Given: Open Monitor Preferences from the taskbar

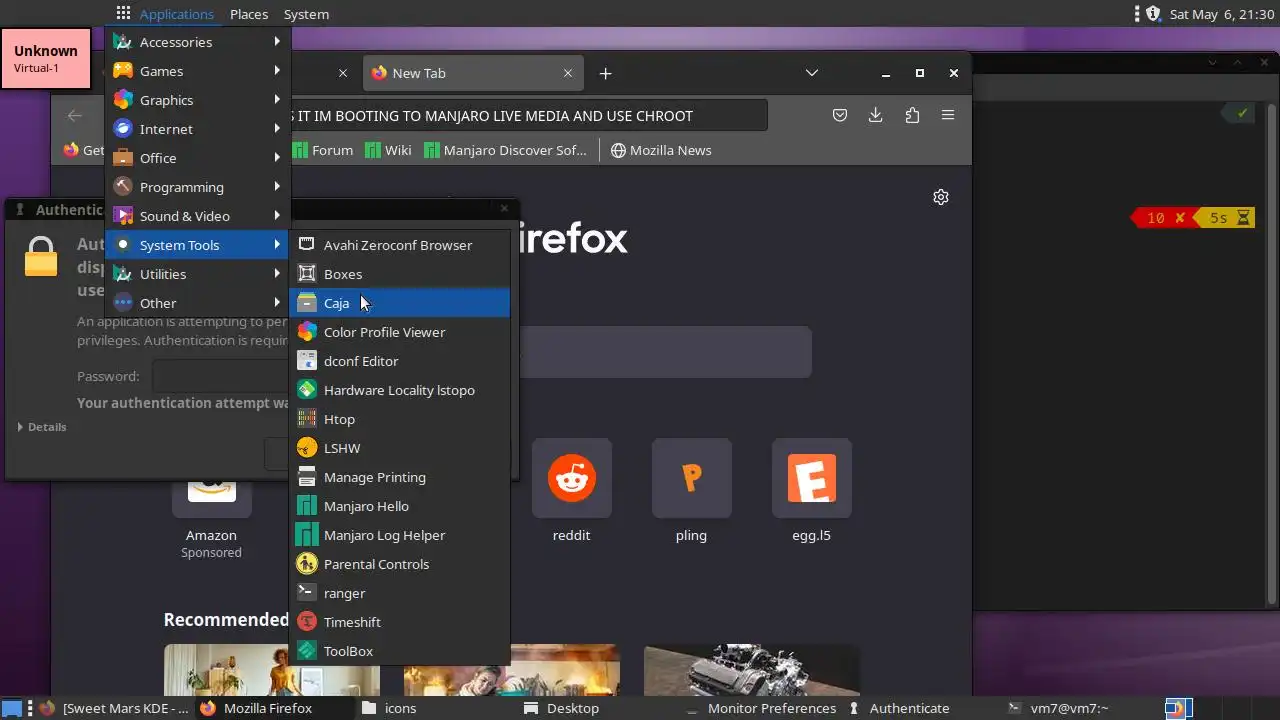Looking at the screenshot, I should click(x=763, y=708).
